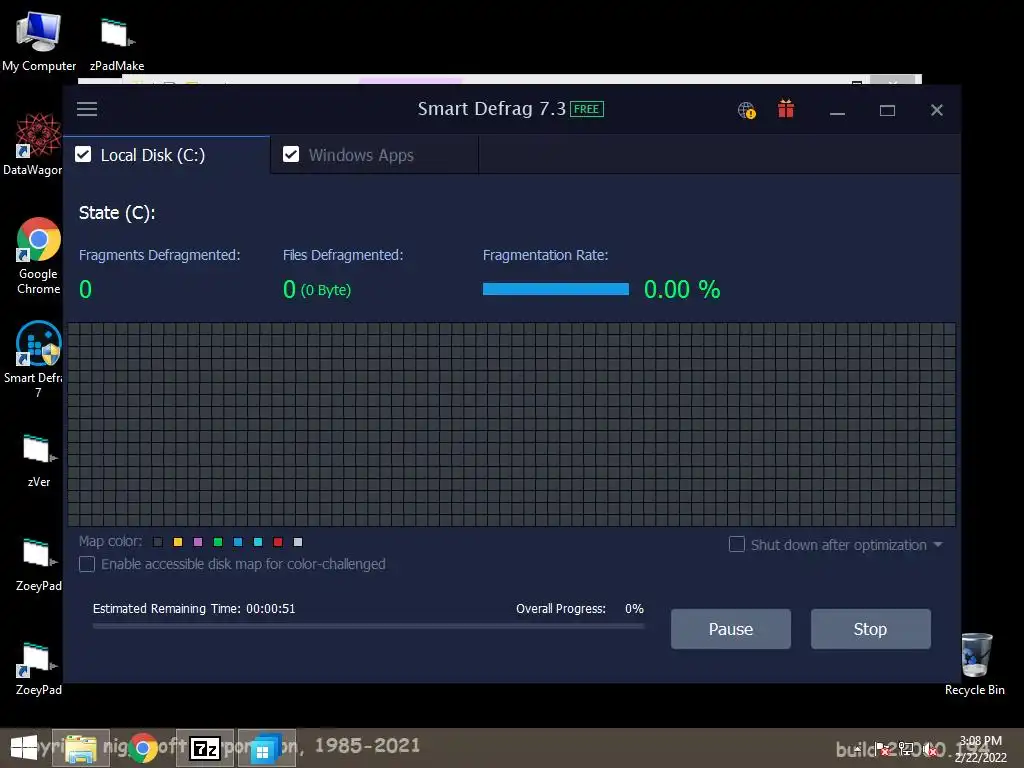Click the network tray icon
The image size is (1024, 768).
[x=906, y=749]
